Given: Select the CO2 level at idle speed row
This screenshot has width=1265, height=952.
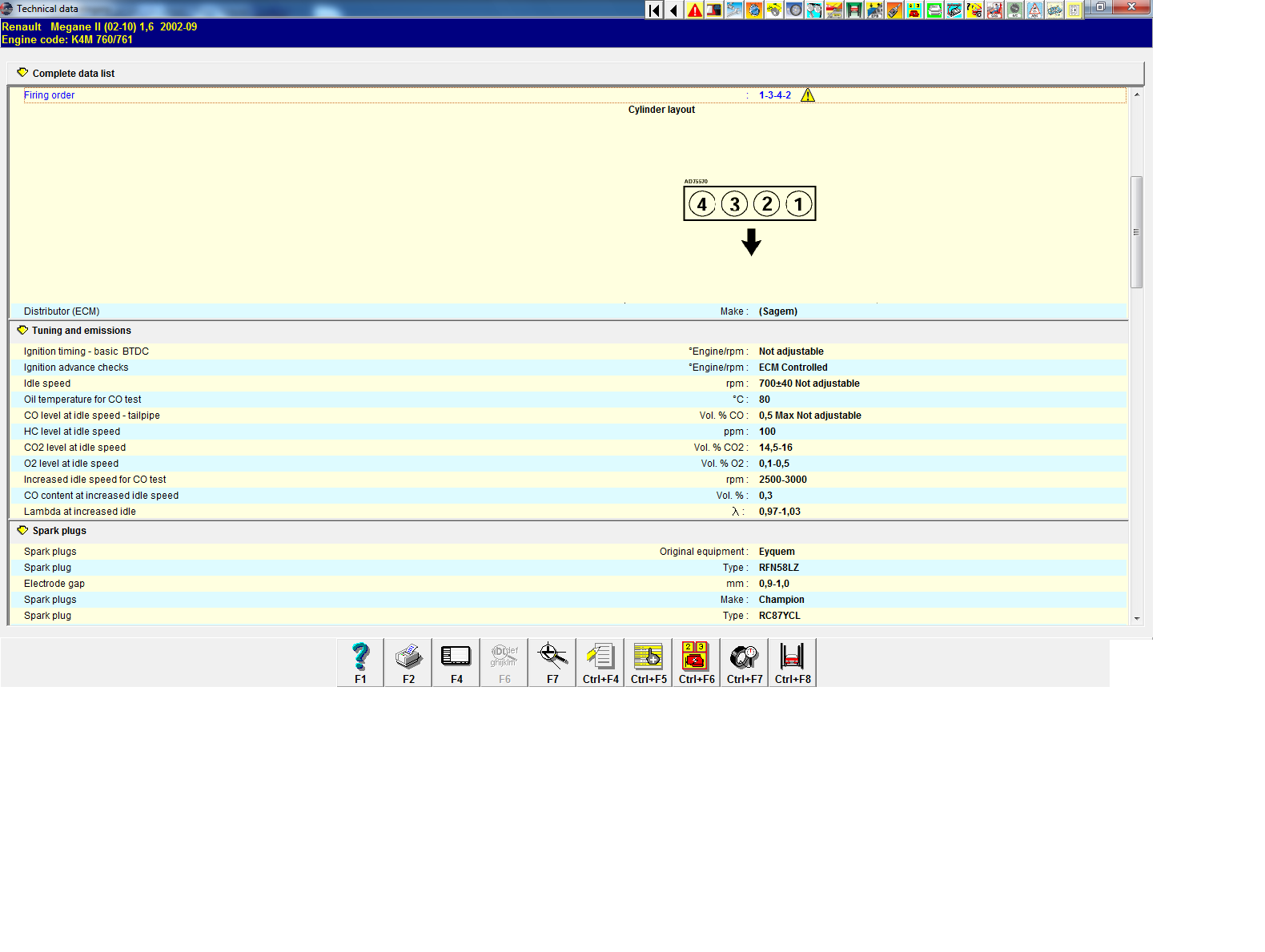Looking at the screenshot, I should coord(568,448).
